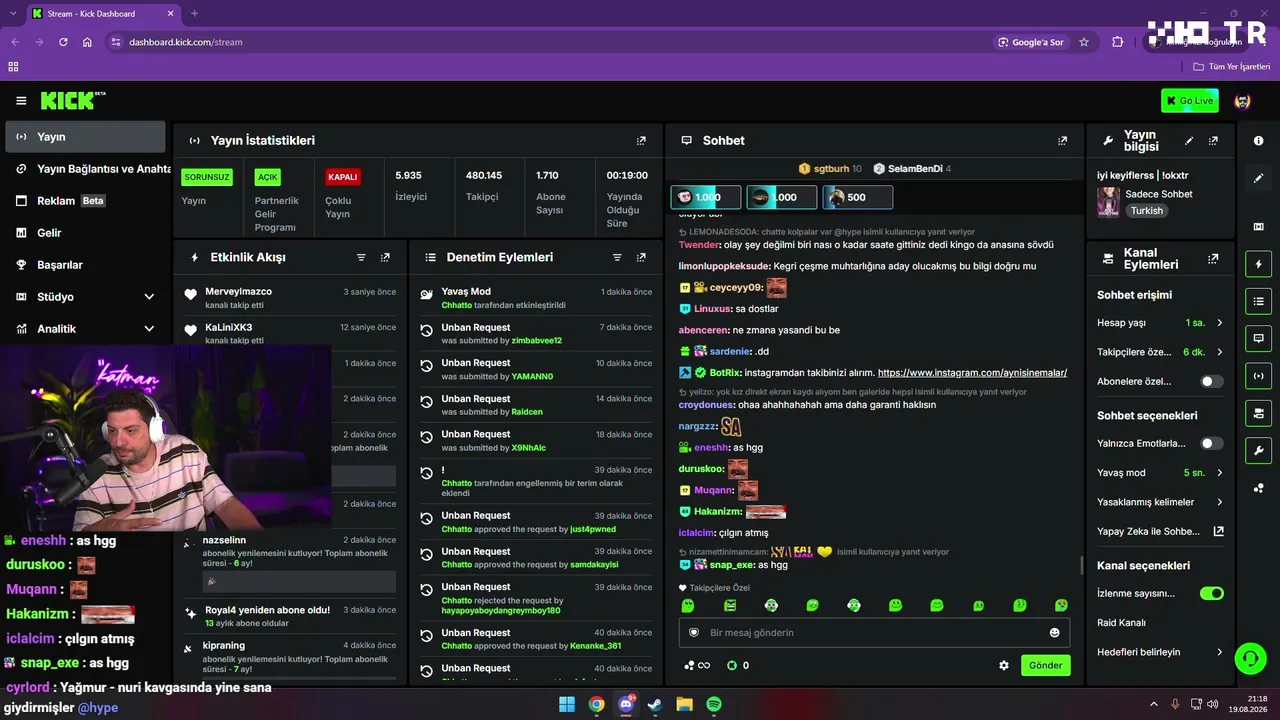The image size is (1280, 720).
Task: Open Raid Kanalı option
Action: pyautogui.click(x=1121, y=622)
